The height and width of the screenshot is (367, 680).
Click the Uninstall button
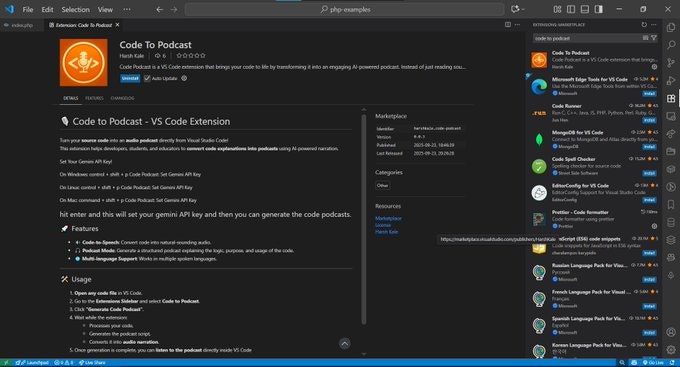point(130,79)
